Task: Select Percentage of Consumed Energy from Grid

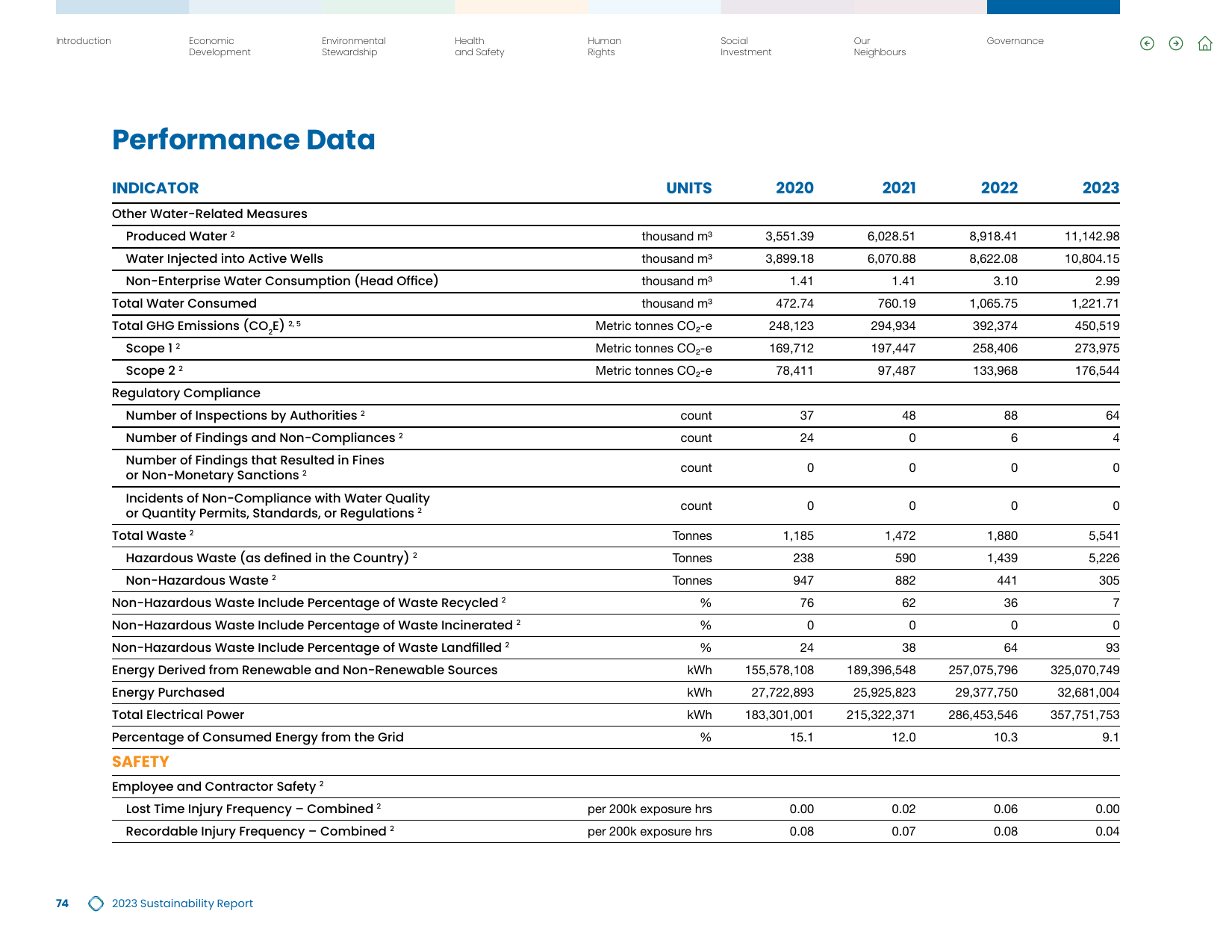Action: click(258, 737)
